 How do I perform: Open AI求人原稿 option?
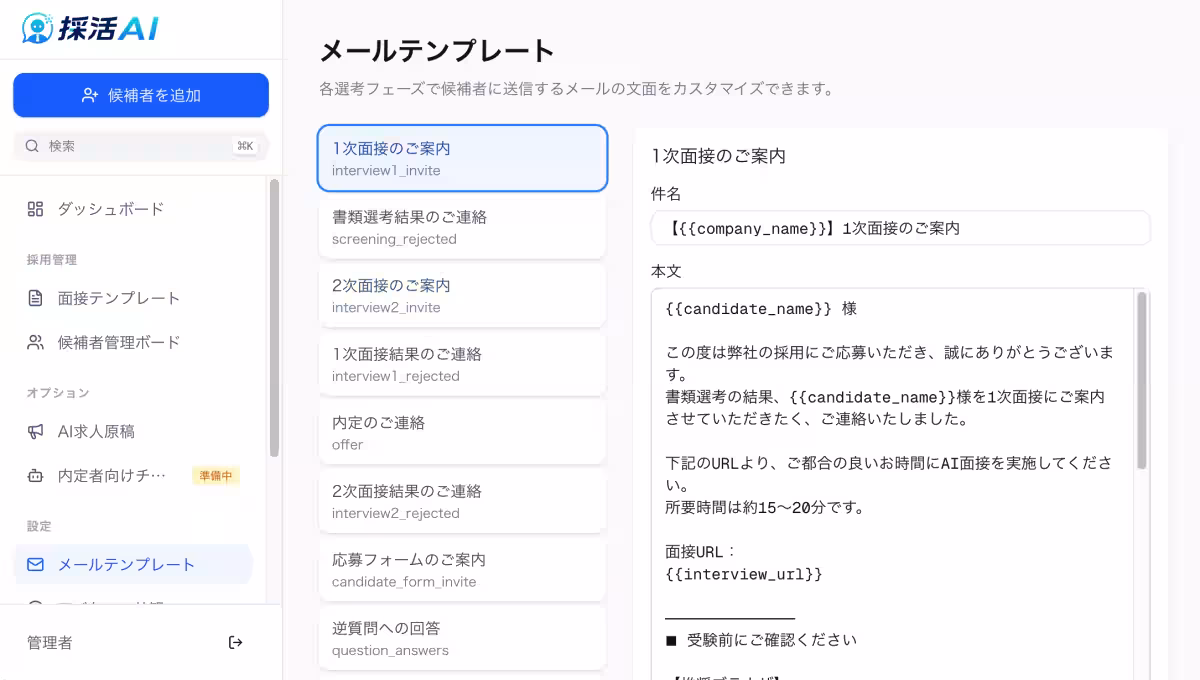coord(133,431)
